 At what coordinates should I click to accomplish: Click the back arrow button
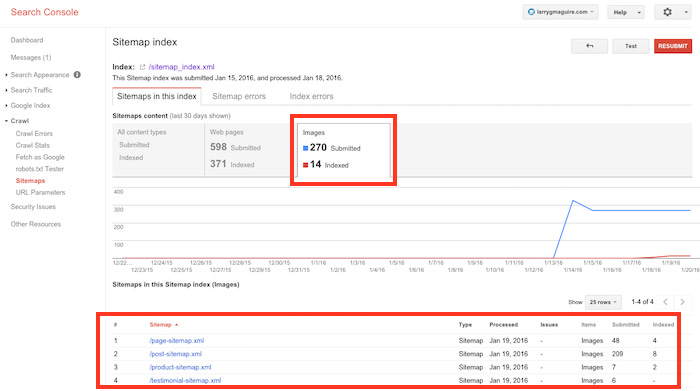[589, 46]
